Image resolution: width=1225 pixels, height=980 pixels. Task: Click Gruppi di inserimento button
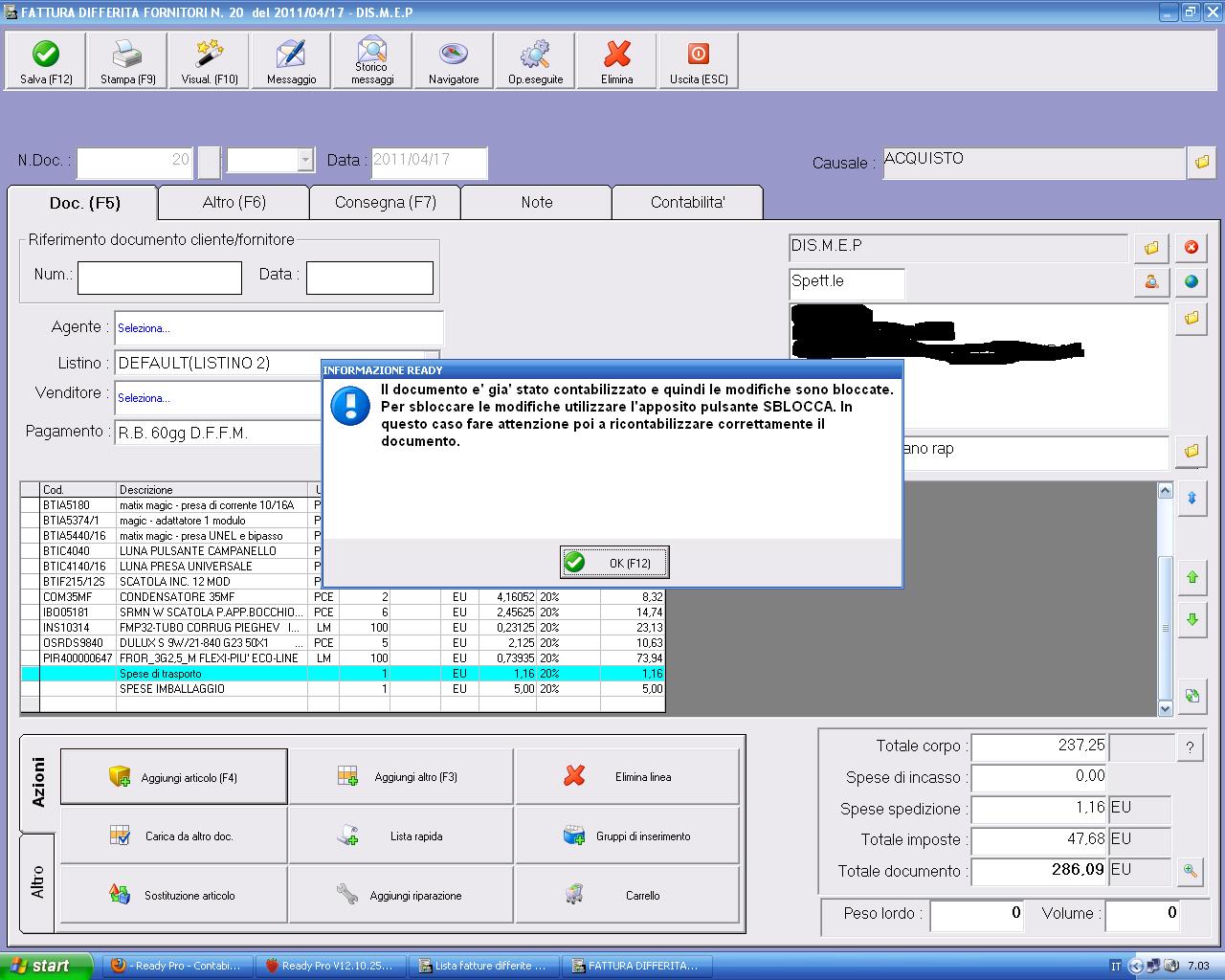pyautogui.click(x=628, y=835)
